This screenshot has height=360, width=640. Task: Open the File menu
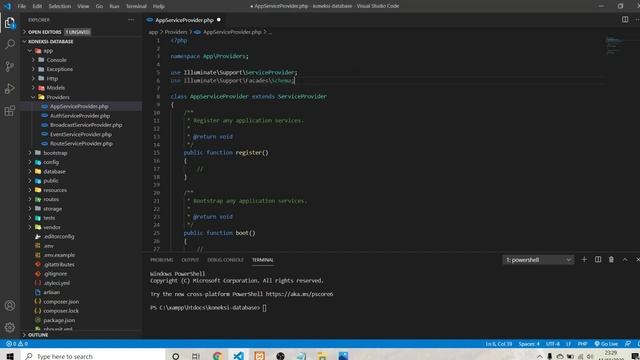(x=22, y=6)
